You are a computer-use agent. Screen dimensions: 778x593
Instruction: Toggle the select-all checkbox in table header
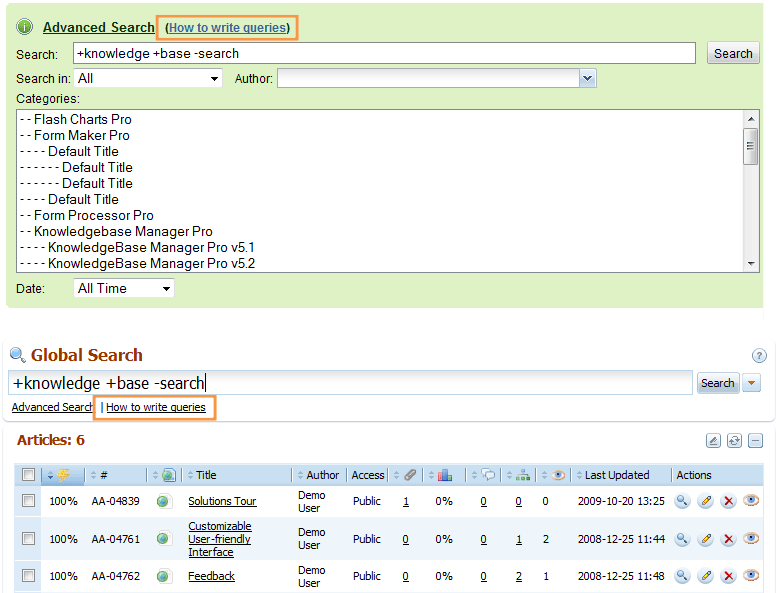(x=28, y=475)
